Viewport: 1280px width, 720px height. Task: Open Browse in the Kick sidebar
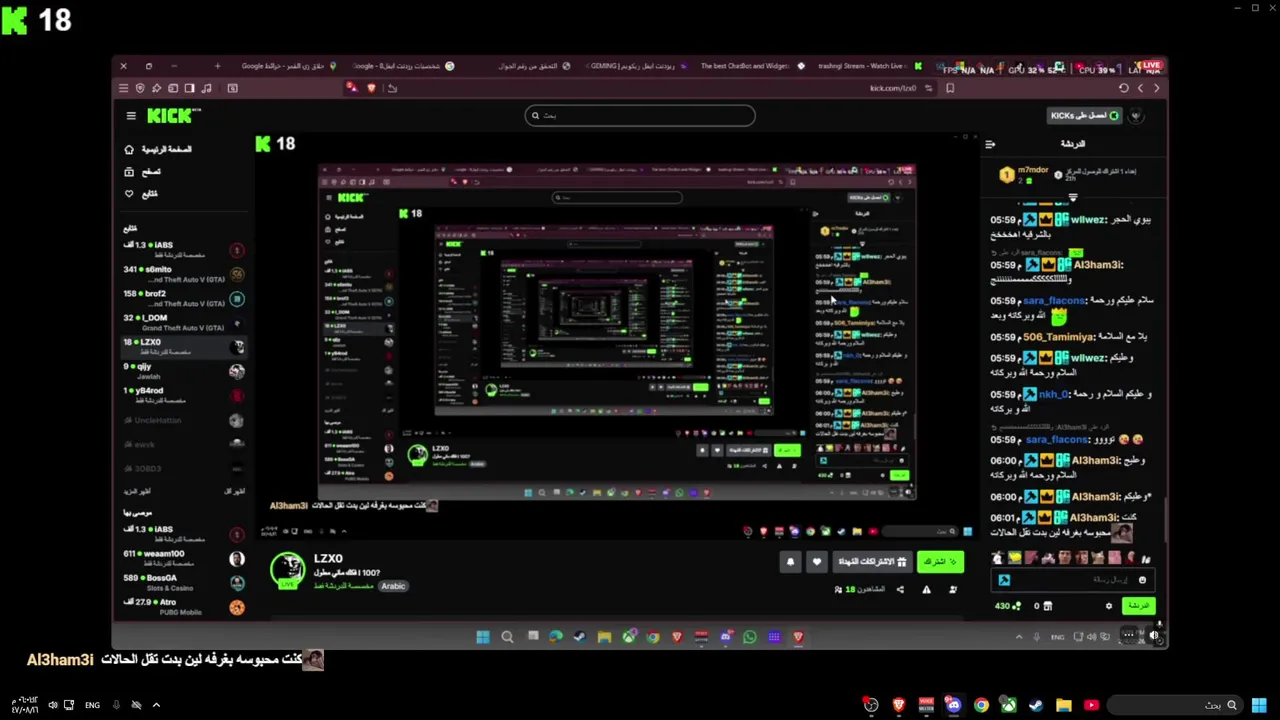[x=142, y=171]
